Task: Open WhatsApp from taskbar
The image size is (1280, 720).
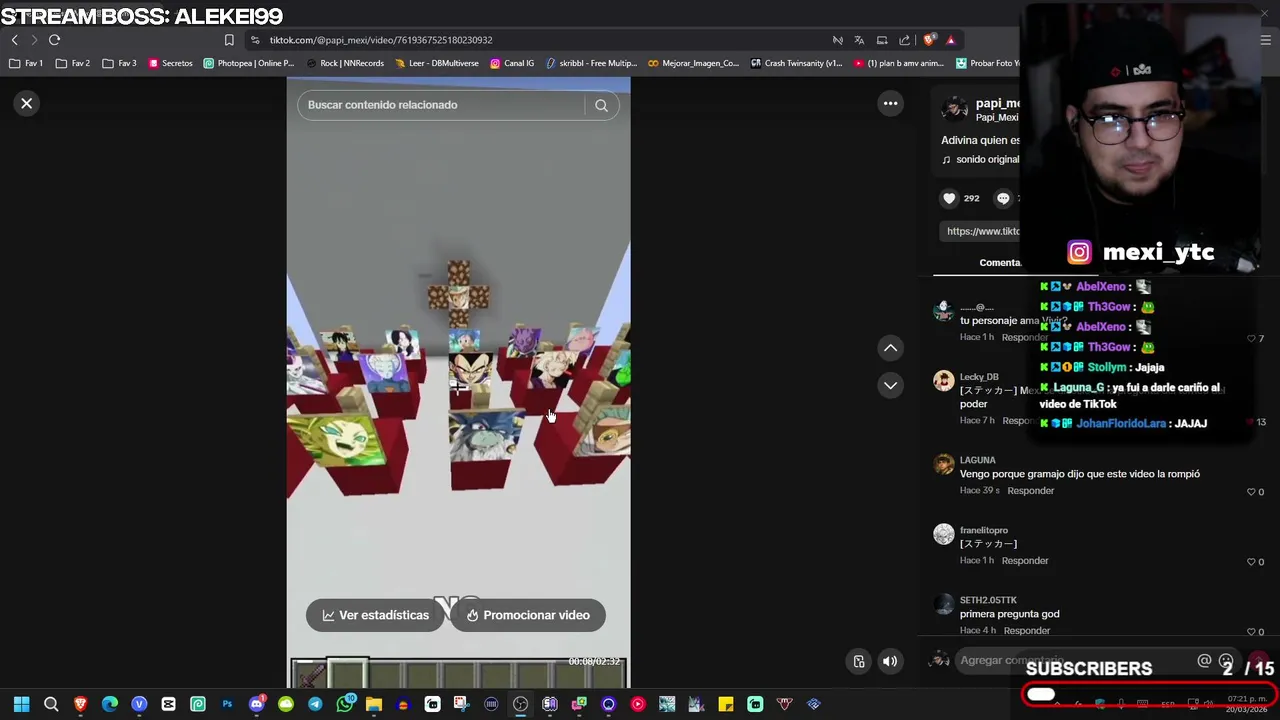Action: tap(344, 704)
